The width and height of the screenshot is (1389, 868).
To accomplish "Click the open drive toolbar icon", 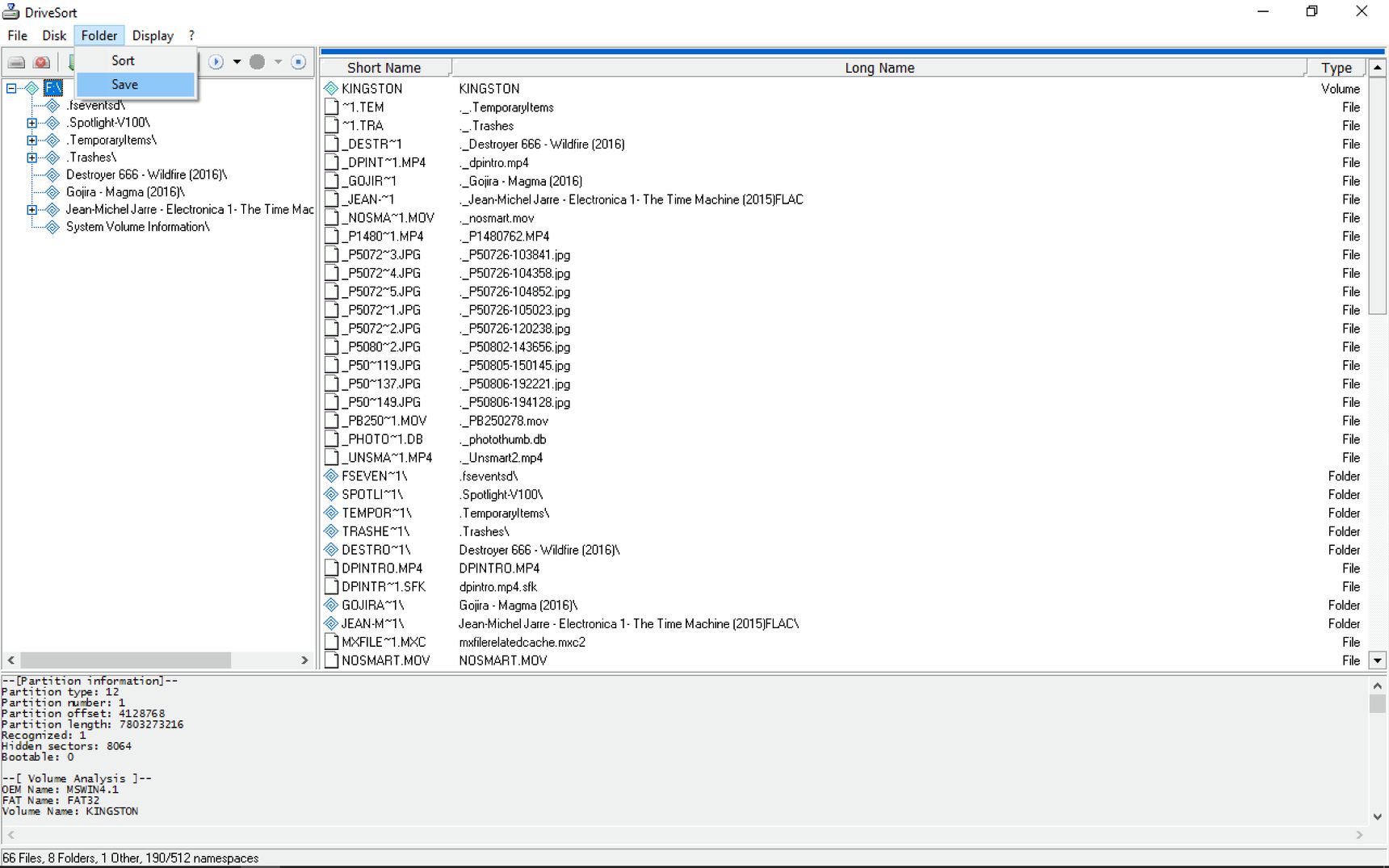I will [x=16, y=62].
